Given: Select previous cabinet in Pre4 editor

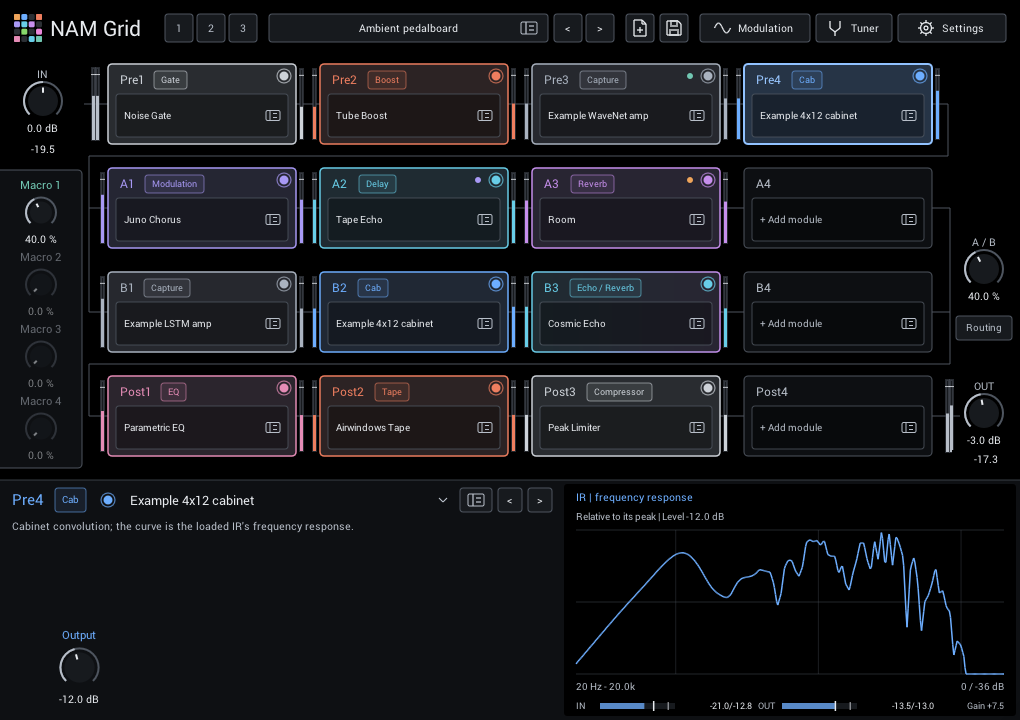Looking at the screenshot, I should click(509, 500).
